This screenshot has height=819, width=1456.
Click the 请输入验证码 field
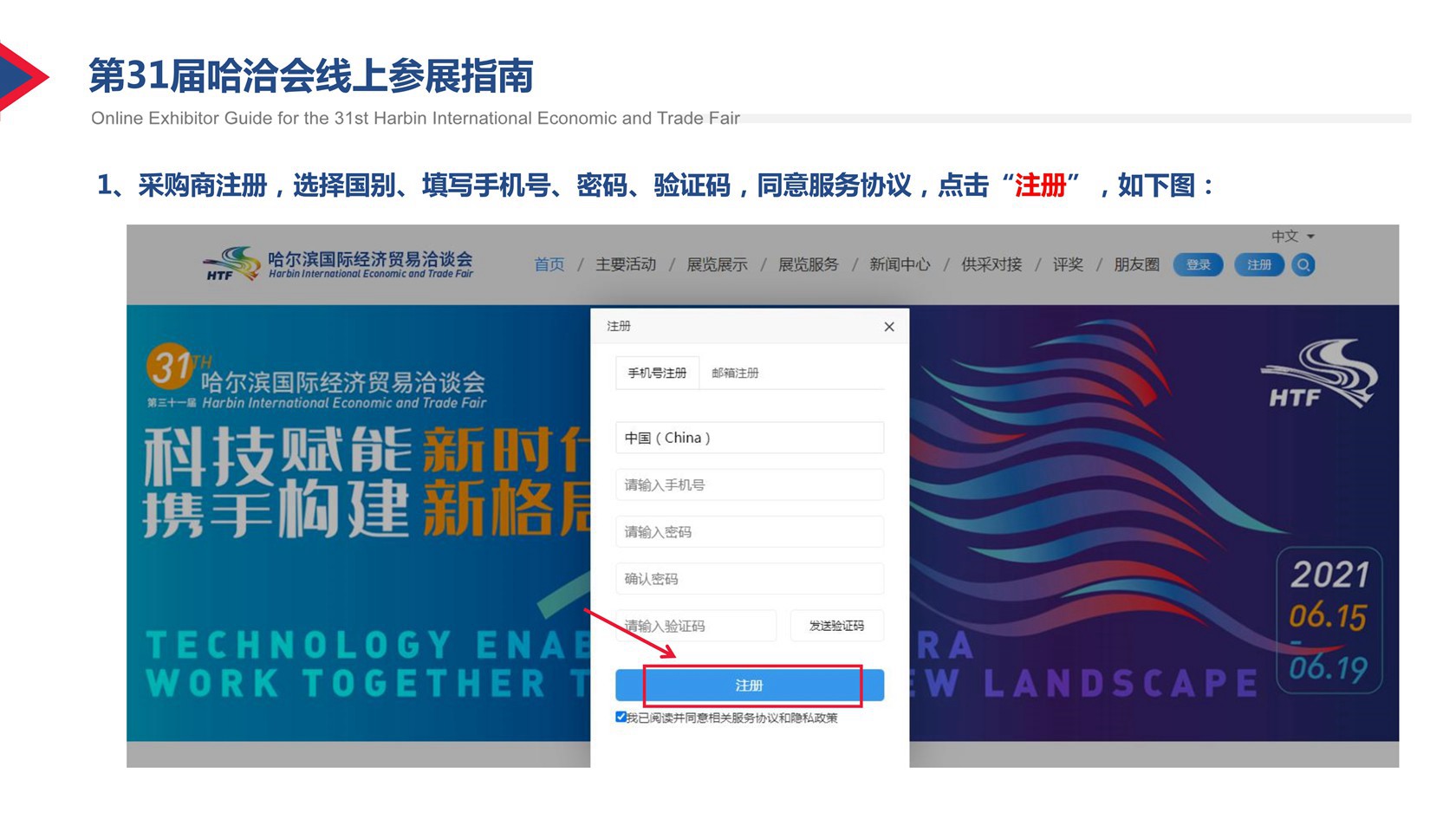point(696,626)
